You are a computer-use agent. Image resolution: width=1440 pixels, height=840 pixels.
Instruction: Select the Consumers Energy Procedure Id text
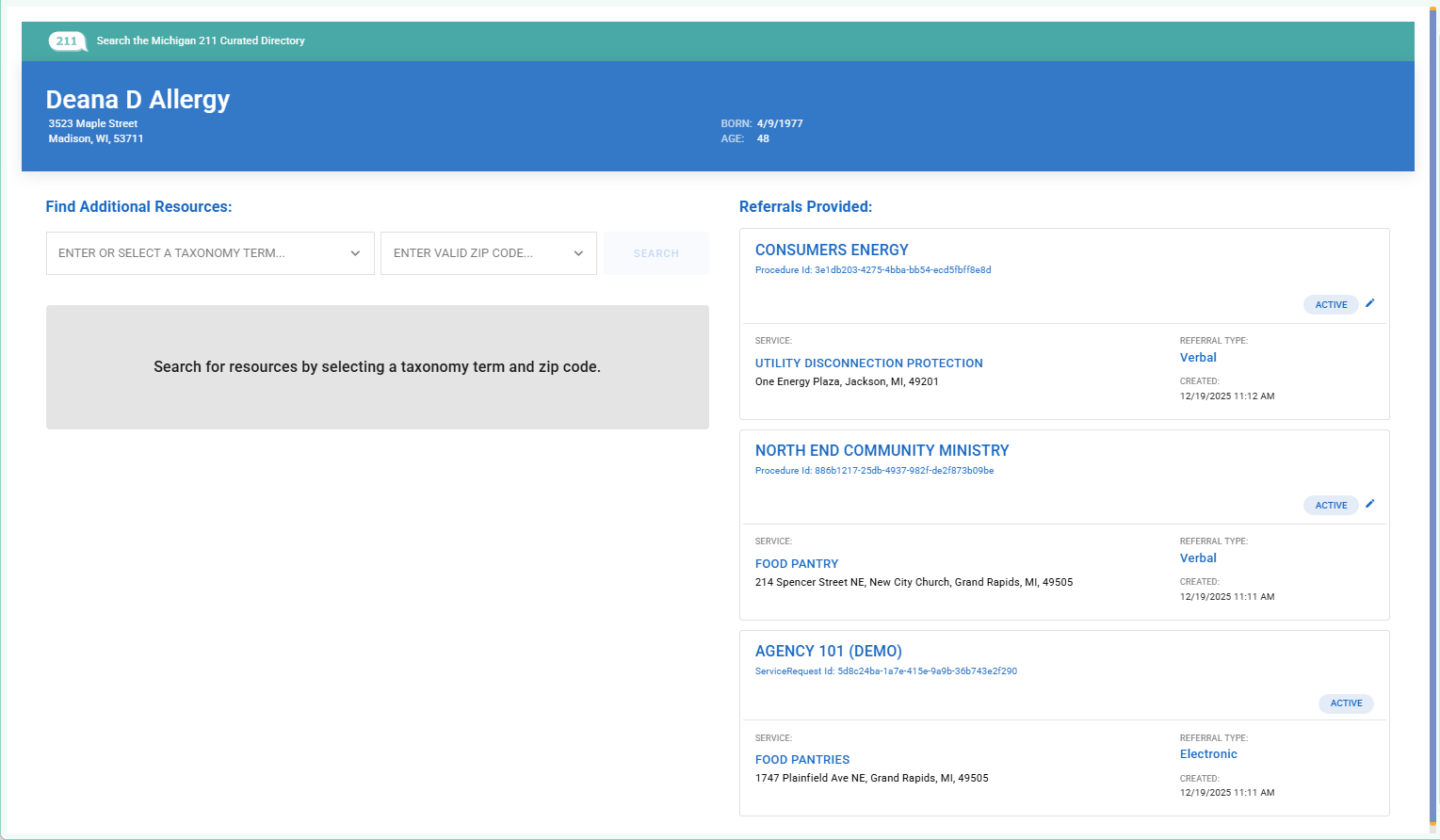pos(873,270)
